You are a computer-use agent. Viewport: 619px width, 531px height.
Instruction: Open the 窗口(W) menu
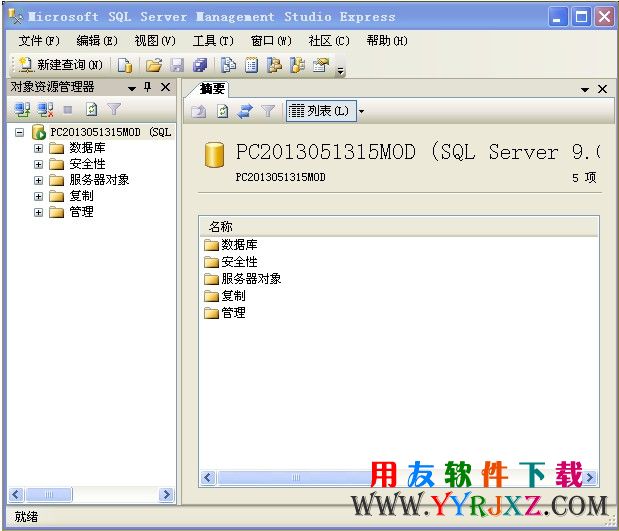(271, 41)
